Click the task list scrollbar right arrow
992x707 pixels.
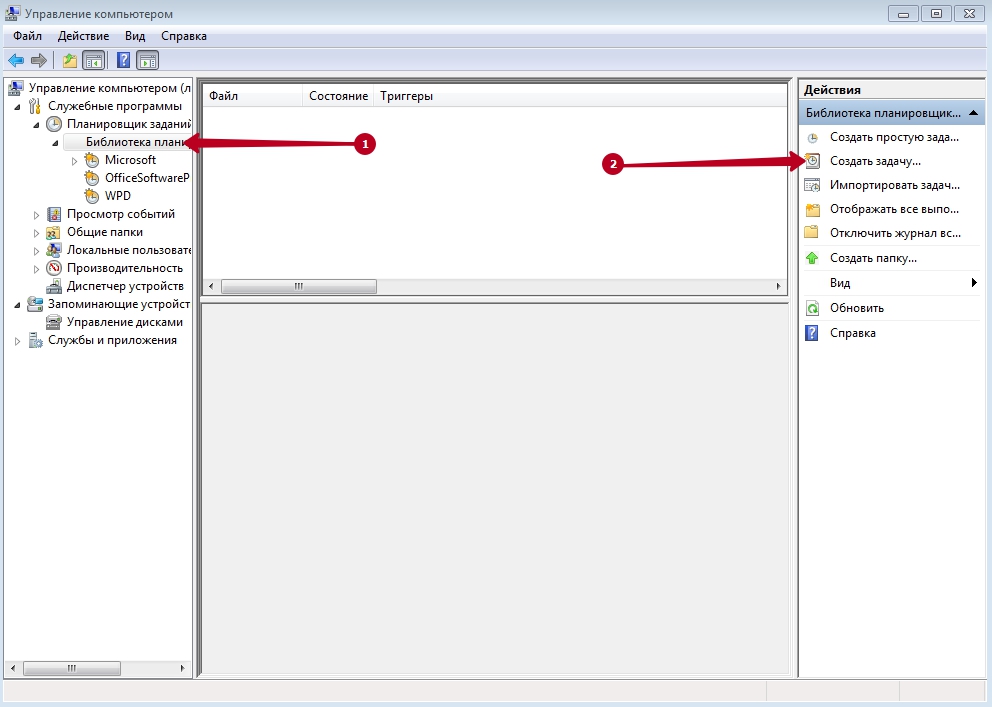click(778, 286)
